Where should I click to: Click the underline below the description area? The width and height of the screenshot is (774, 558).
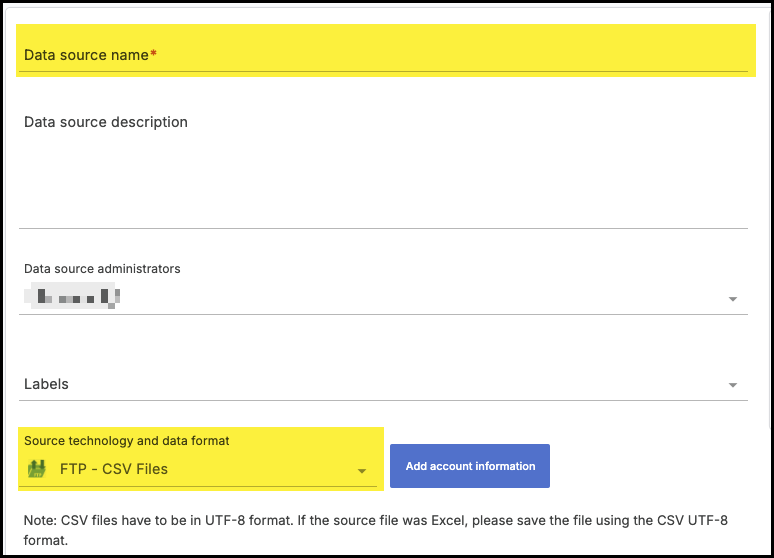coord(383,228)
